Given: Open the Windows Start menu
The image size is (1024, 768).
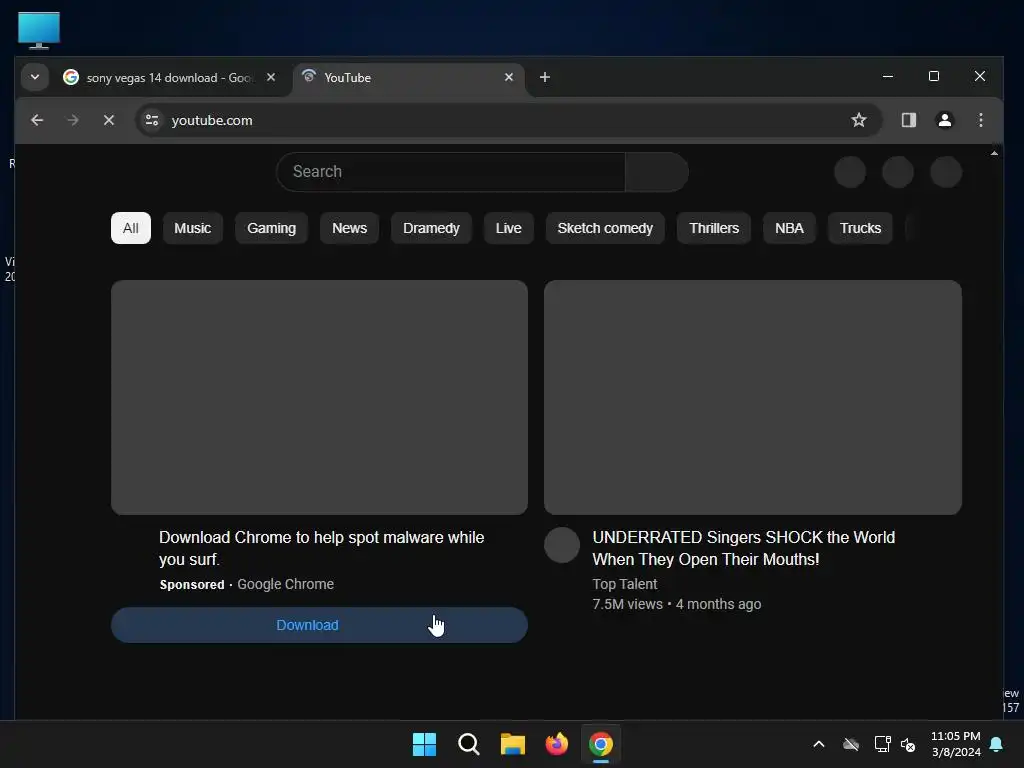Looking at the screenshot, I should [424, 744].
